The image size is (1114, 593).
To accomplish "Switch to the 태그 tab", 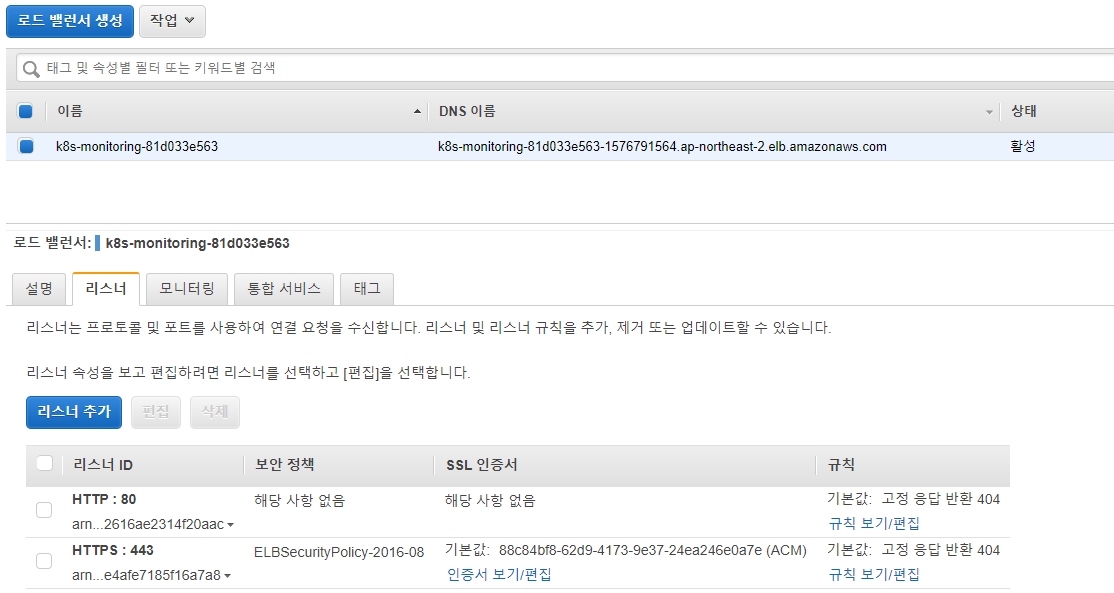I will click(367, 288).
